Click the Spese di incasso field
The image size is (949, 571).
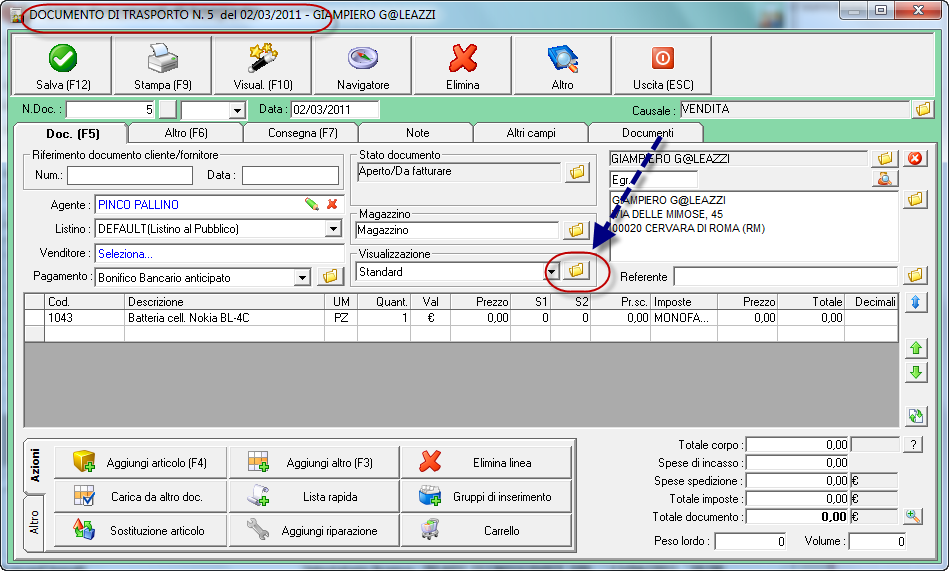point(798,463)
